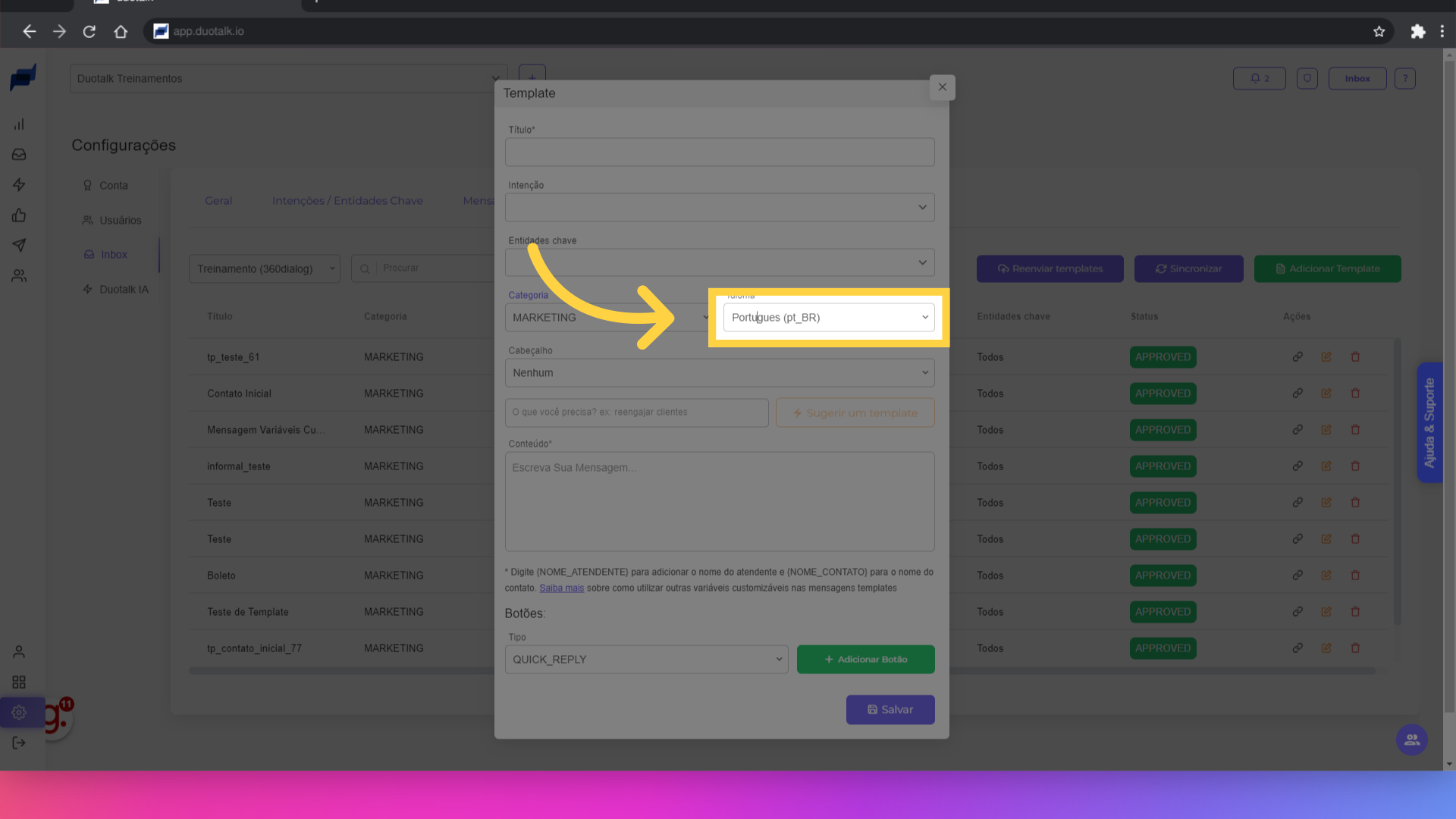This screenshot has width=1456, height=819.
Task: Focus the Procurar search field
Action: (x=423, y=269)
